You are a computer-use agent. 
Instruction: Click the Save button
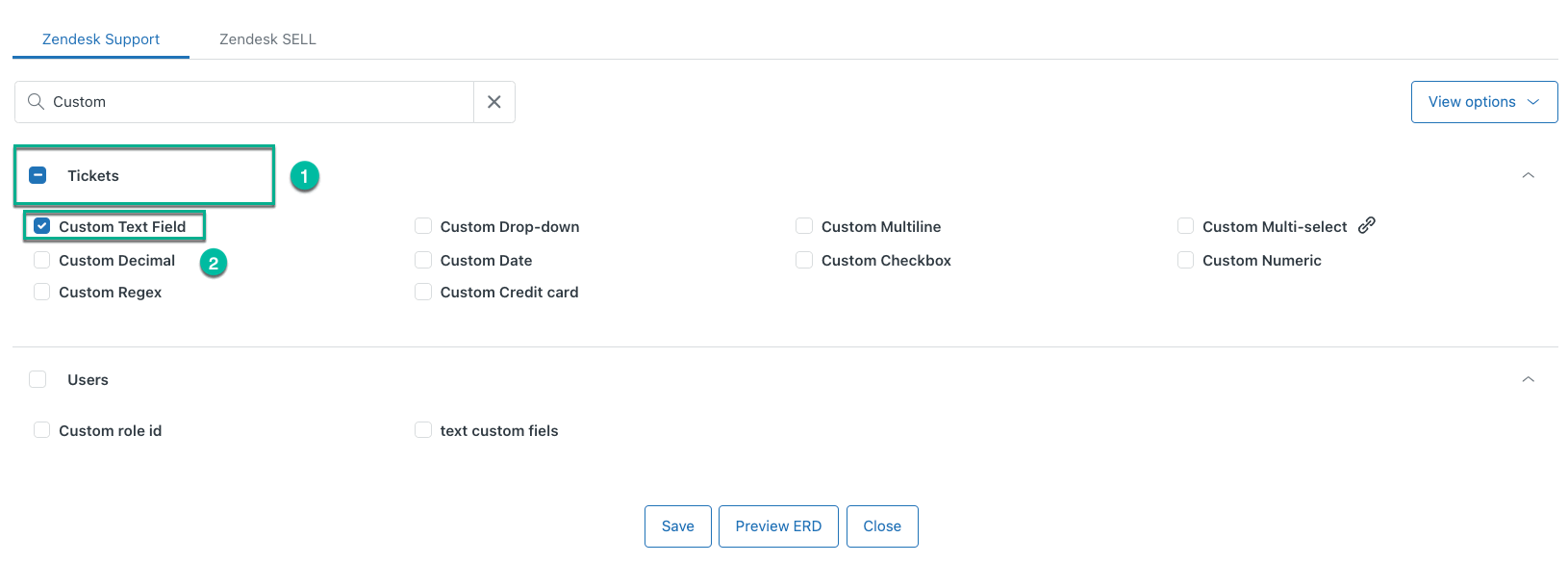(677, 526)
